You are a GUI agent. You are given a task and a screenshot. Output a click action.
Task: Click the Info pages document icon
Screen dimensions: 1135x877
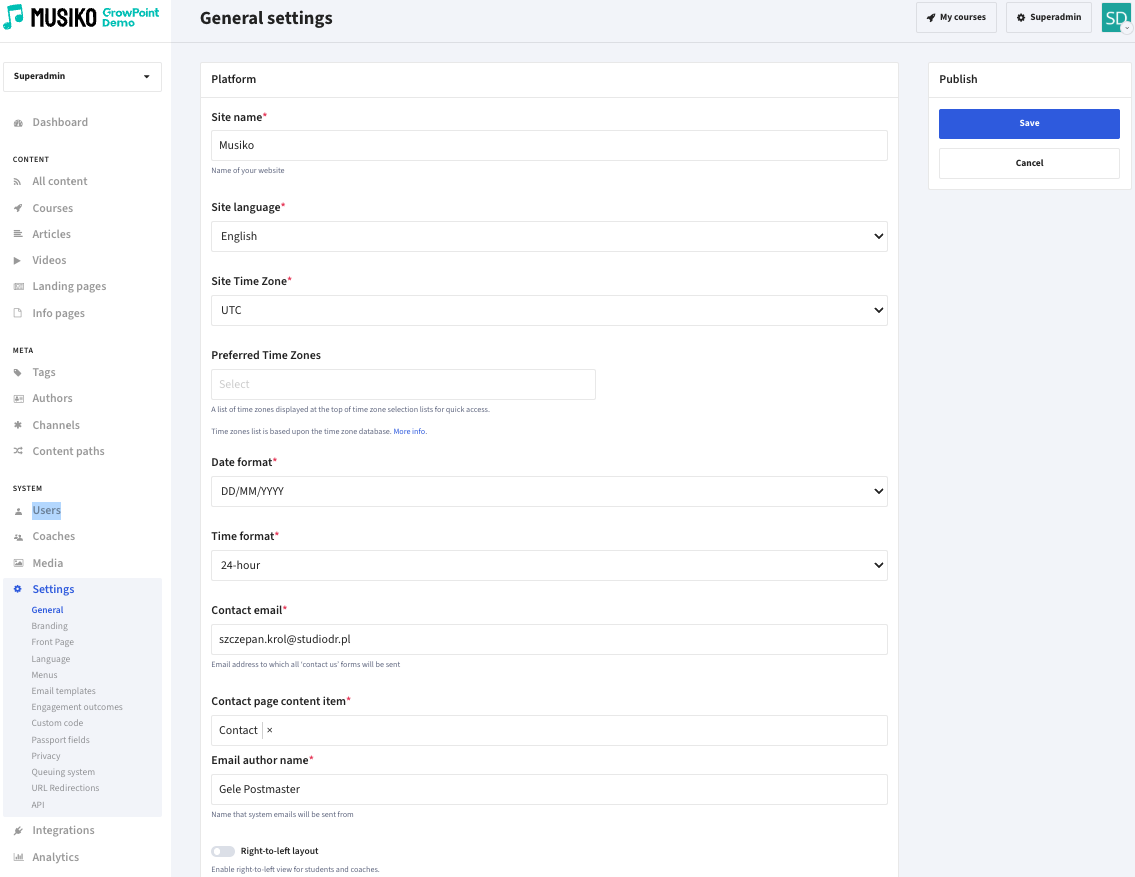18,313
